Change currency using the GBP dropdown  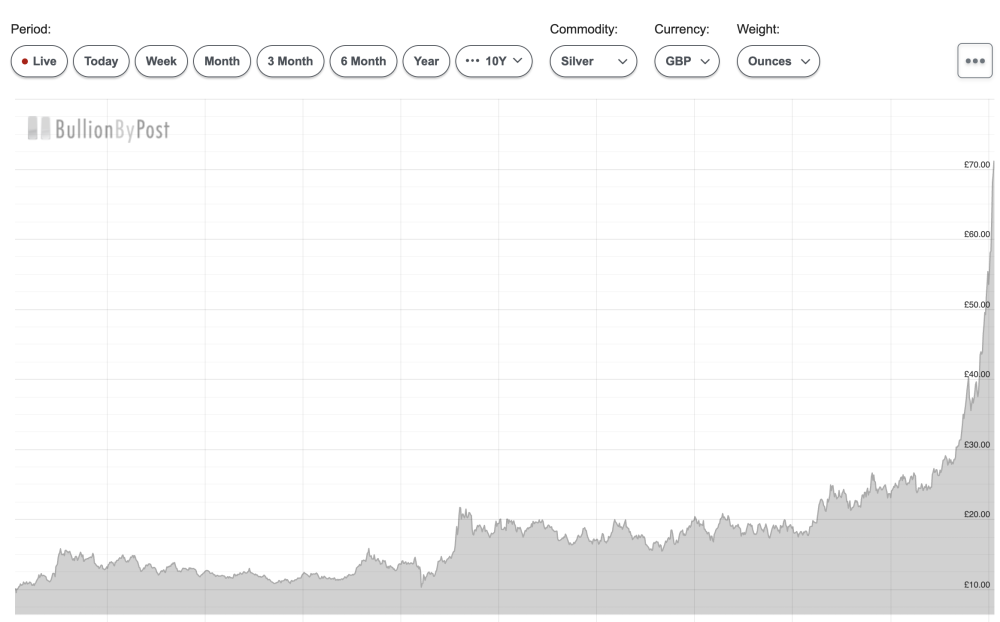click(x=687, y=61)
